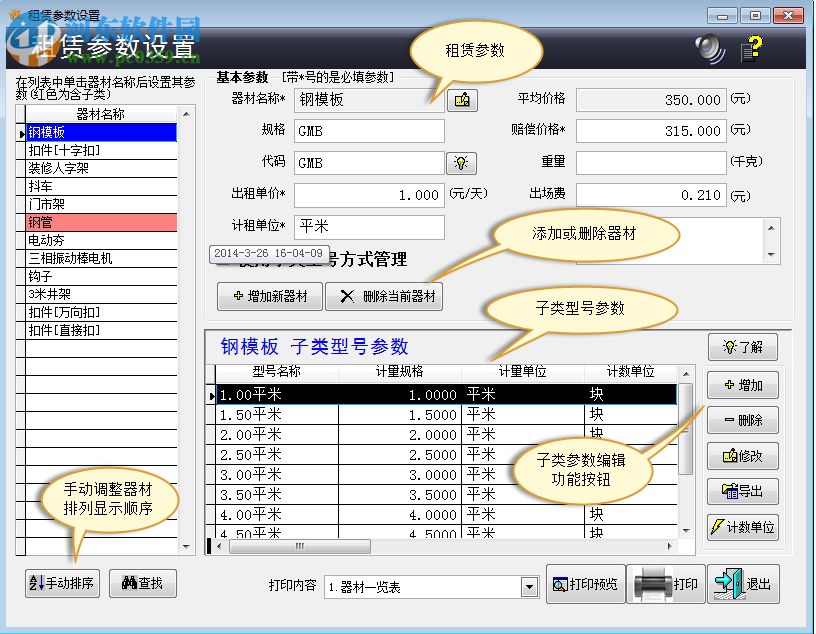The image size is (816, 634).
Task: Click the lightning icon on 计数单位 button
Action: click(715, 527)
